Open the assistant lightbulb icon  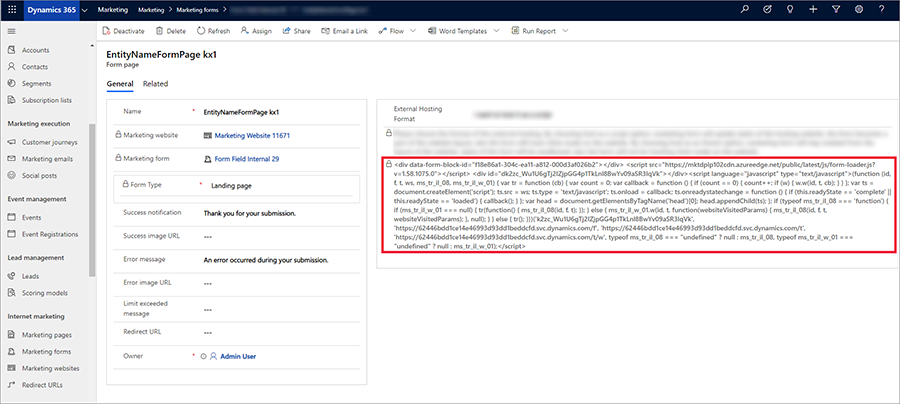pyautogui.click(x=790, y=9)
